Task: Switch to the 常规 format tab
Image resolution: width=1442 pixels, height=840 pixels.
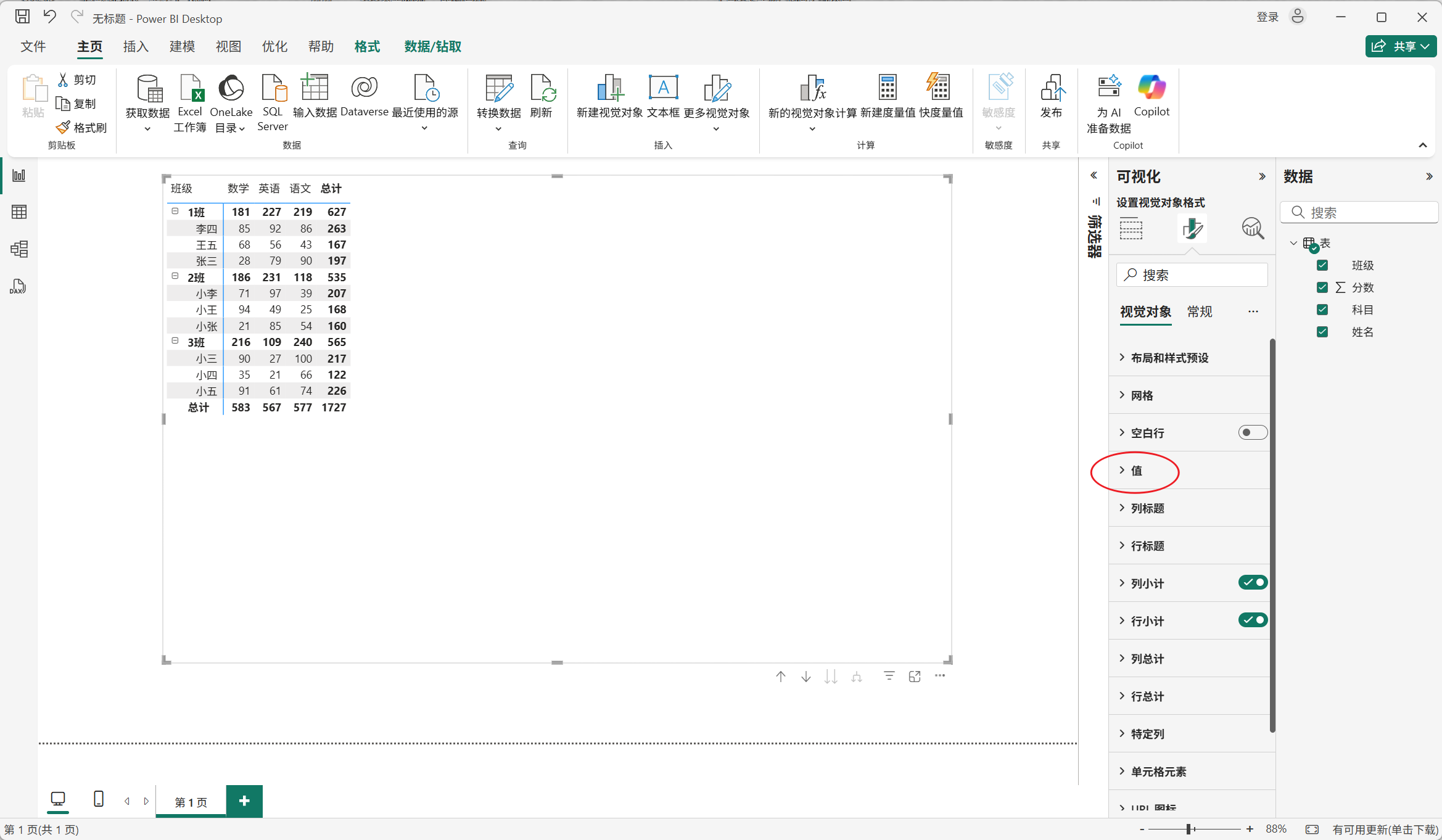Action: (1199, 311)
